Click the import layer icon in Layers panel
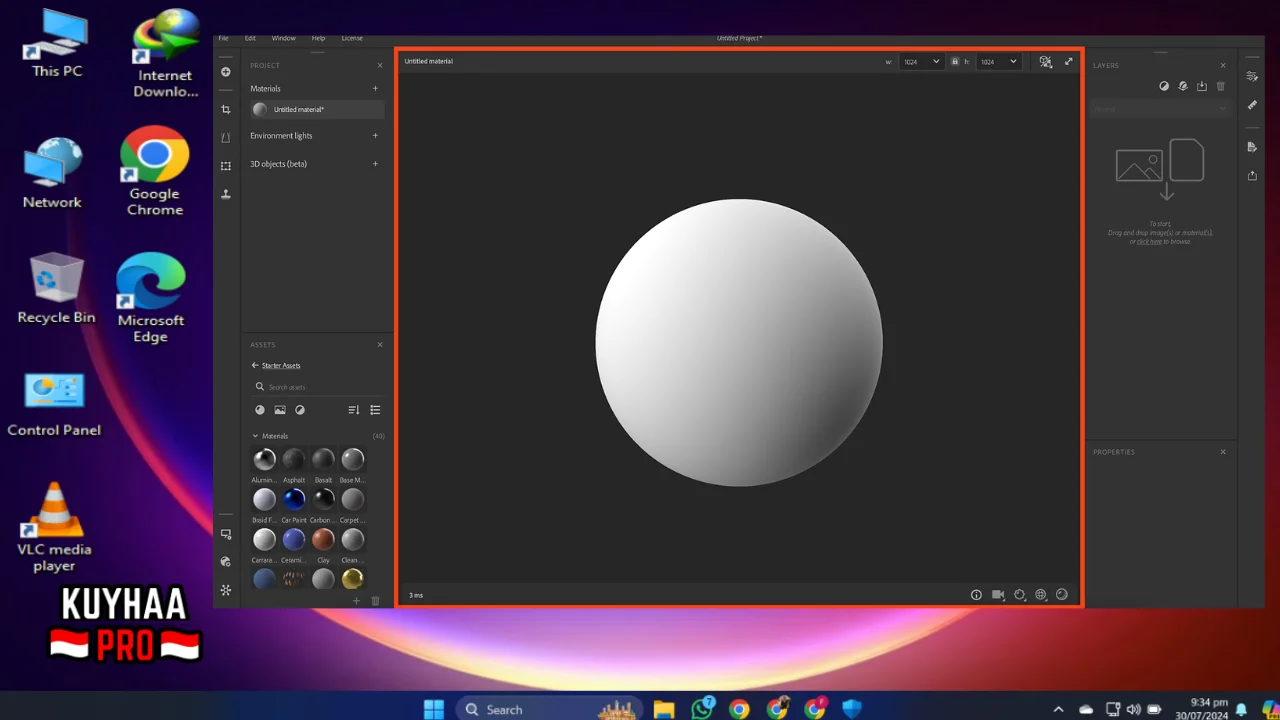This screenshot has height=720, width=1280. (x=1202, y=86)
